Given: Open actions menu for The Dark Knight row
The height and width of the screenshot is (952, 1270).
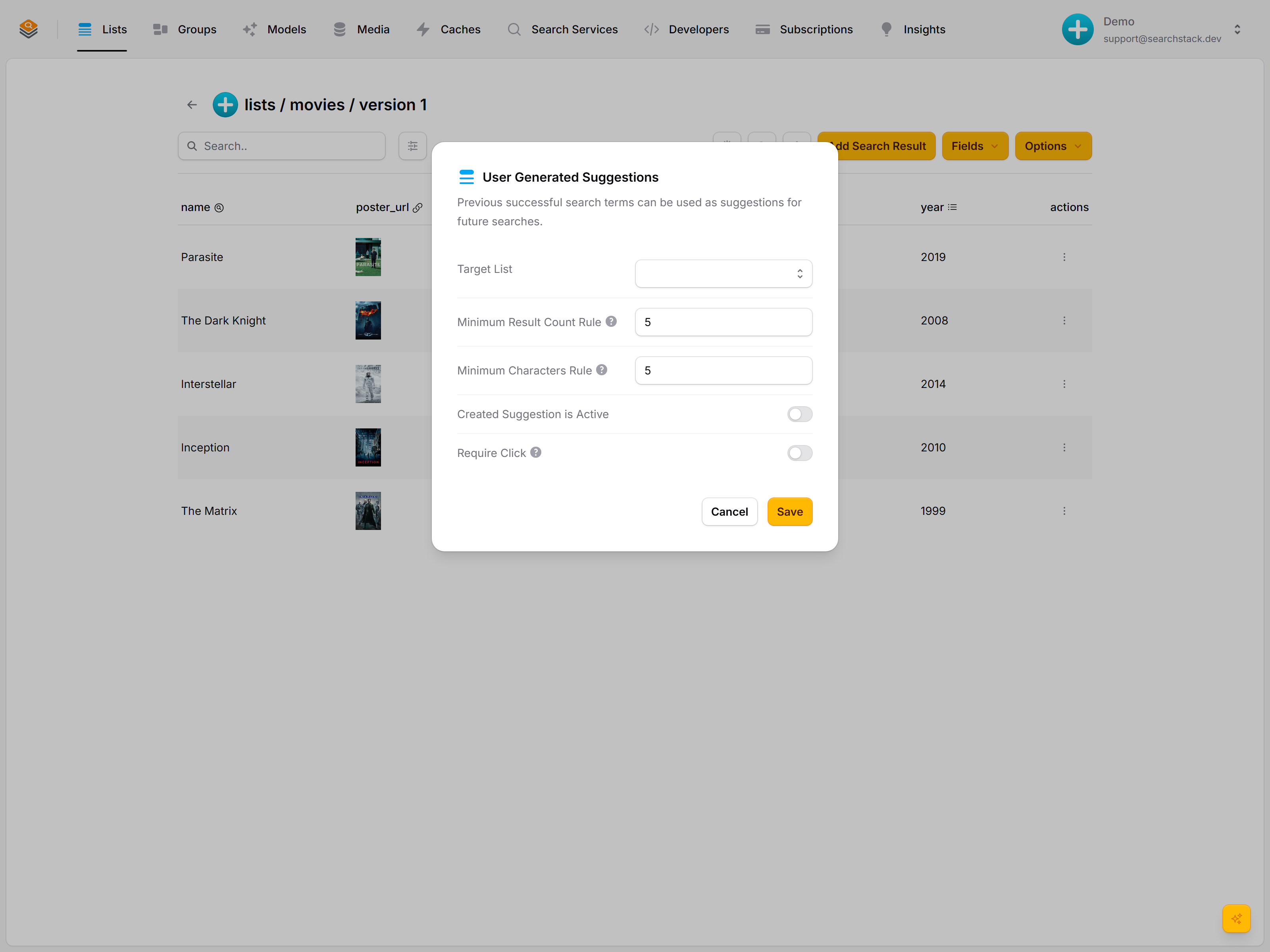Looking at the screenshot, I should (x=1064, y=320).
